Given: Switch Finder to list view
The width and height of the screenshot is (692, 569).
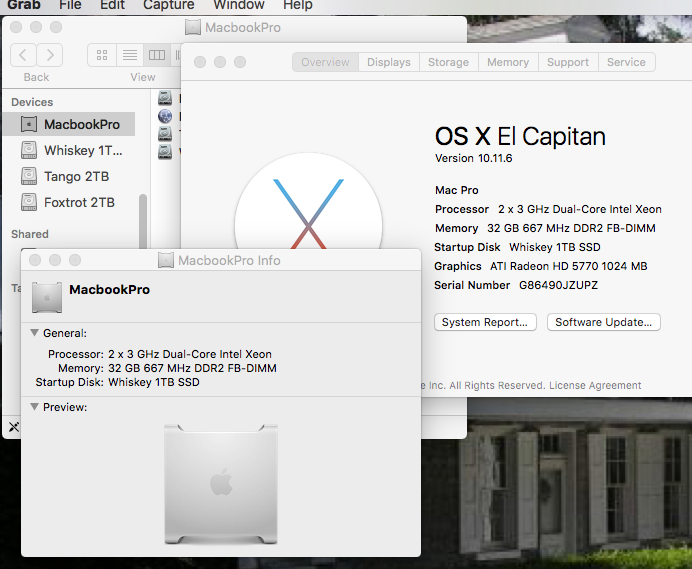Looking at the screenshot, I should click(x=130, y=55).
